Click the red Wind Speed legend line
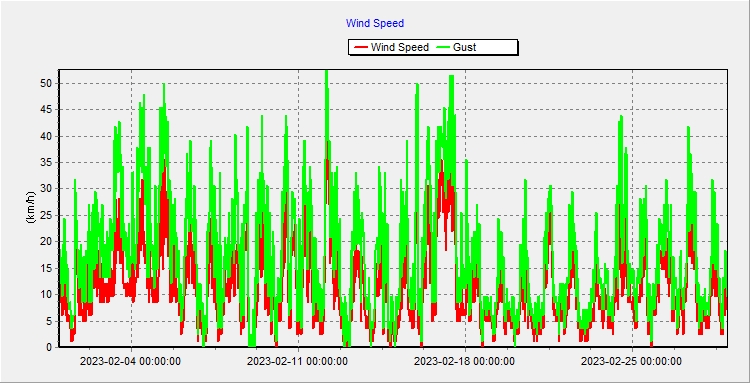The image size is (750, 383). click(361, 47)
